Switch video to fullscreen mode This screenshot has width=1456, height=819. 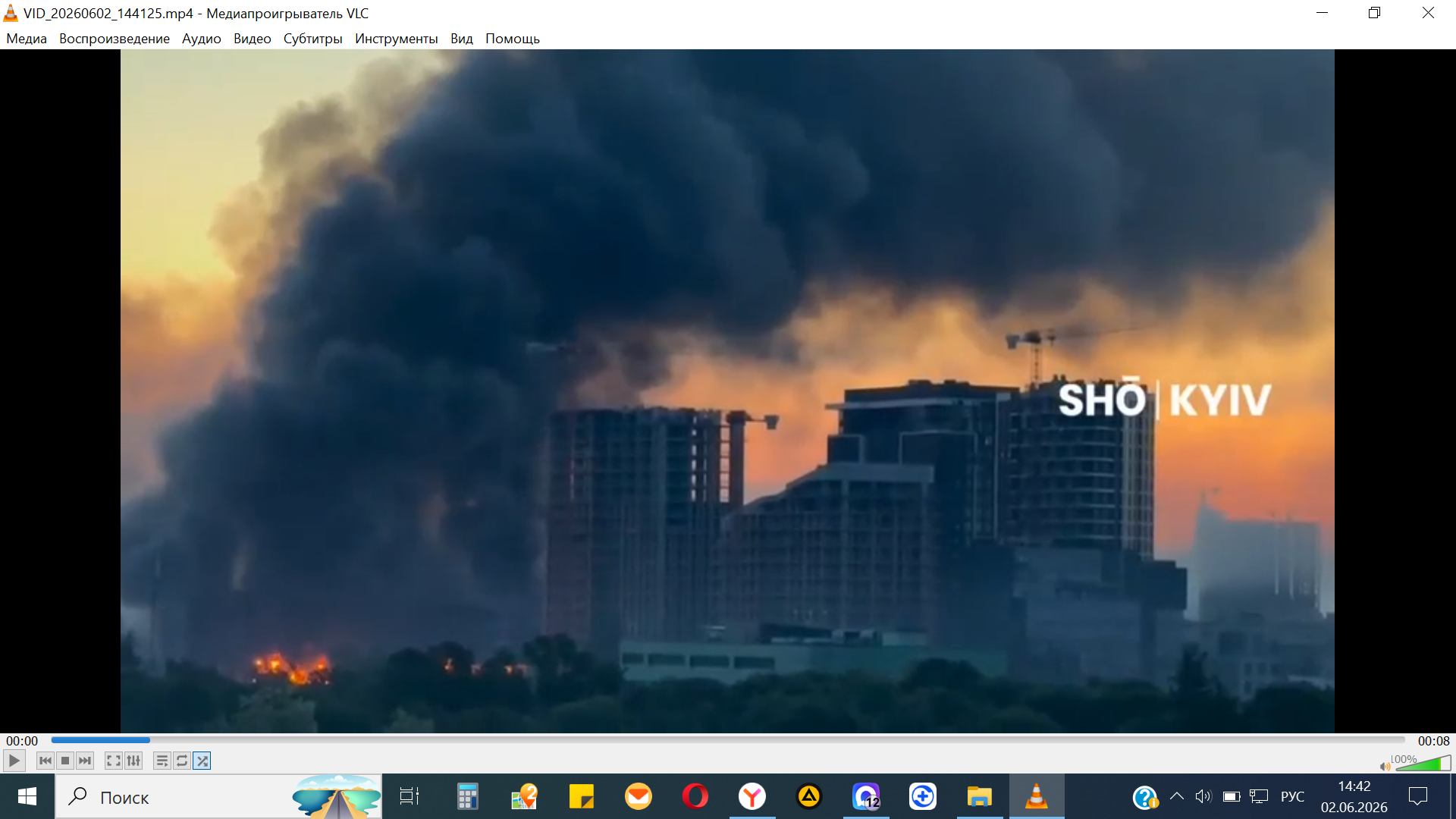[114, 761]
